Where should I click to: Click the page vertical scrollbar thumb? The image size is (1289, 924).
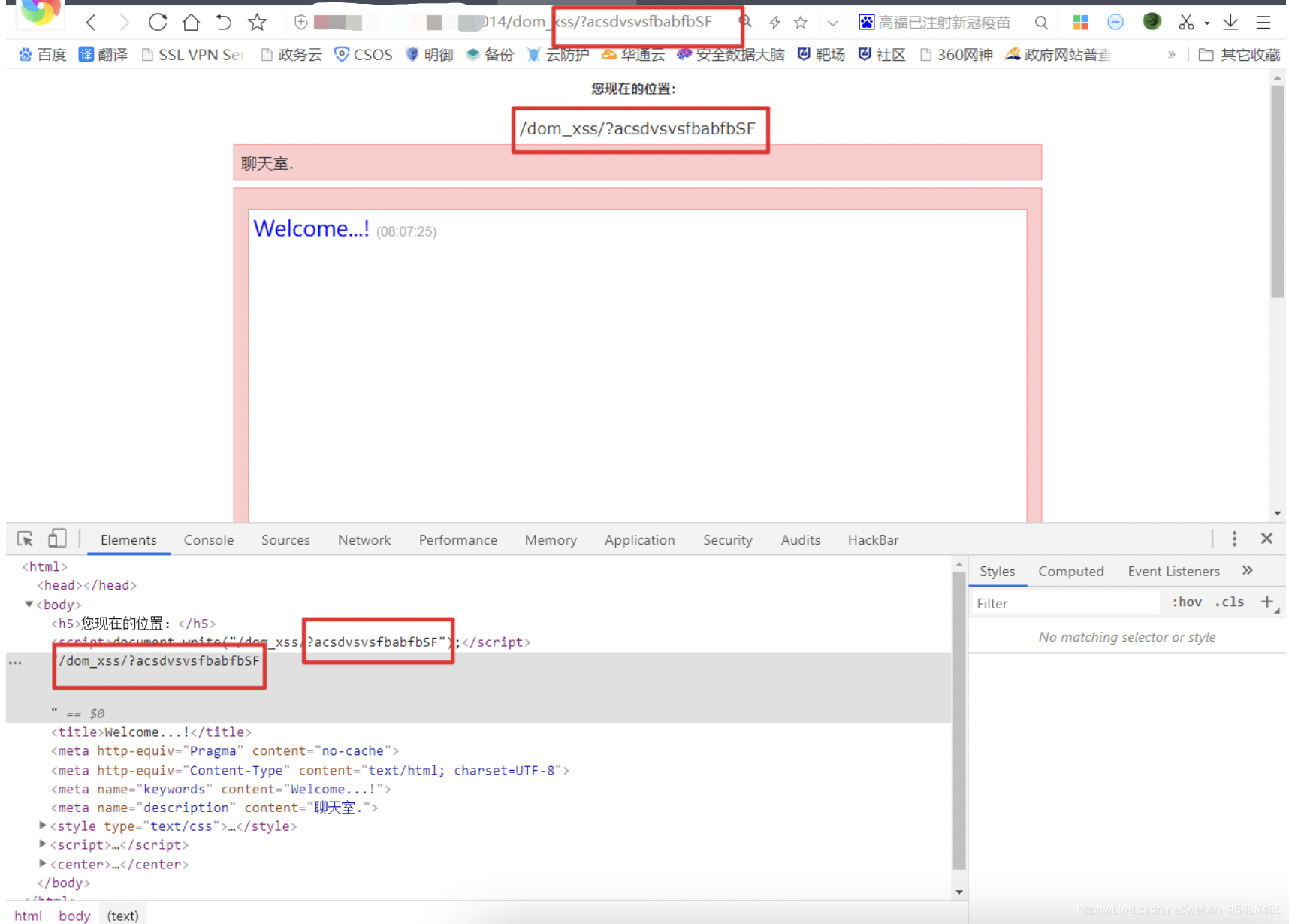(1278, 192)
